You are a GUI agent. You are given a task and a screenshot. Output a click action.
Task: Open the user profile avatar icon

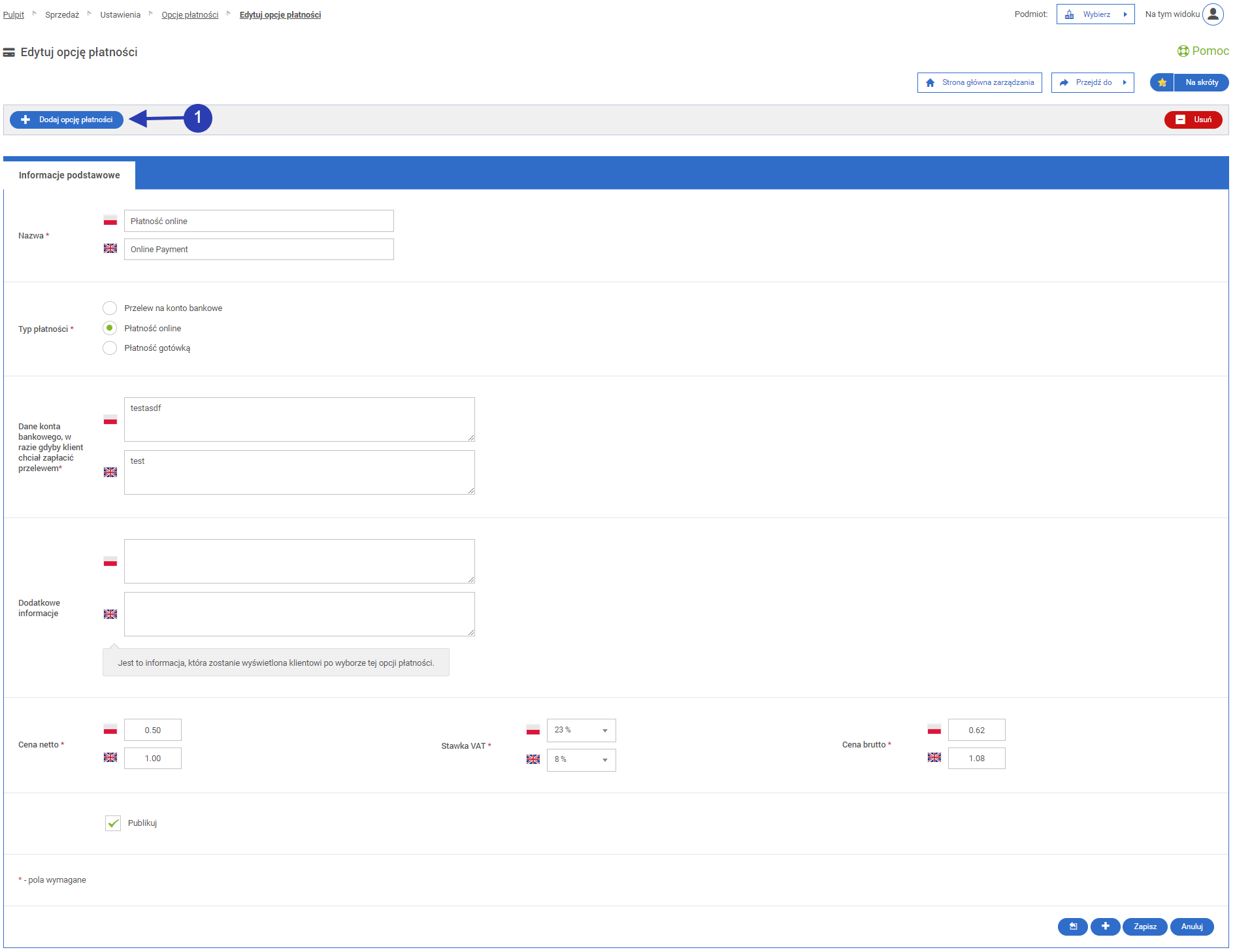pyautogui.click(x=1213, y=14)
